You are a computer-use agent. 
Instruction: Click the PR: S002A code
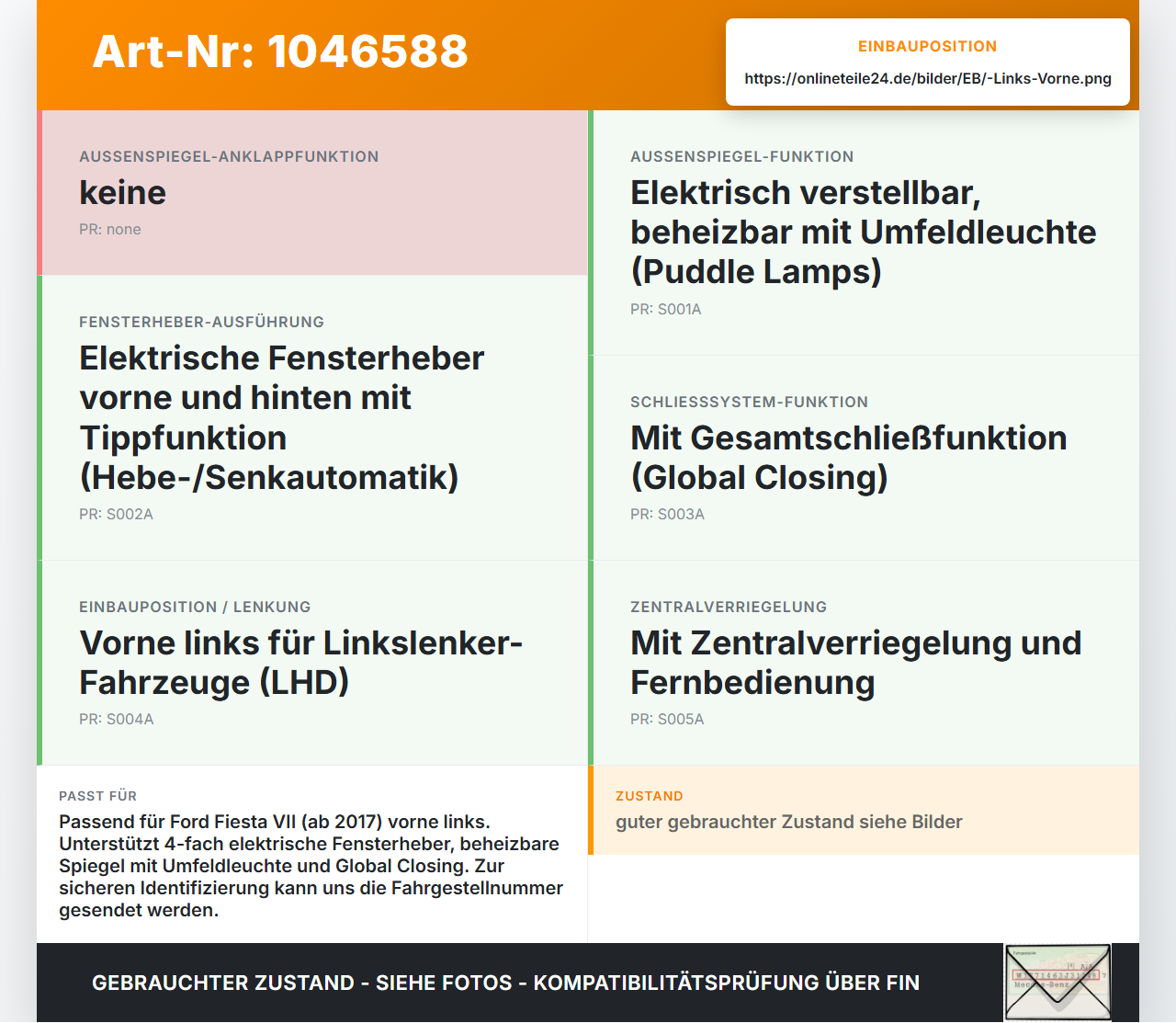point(116,514)
